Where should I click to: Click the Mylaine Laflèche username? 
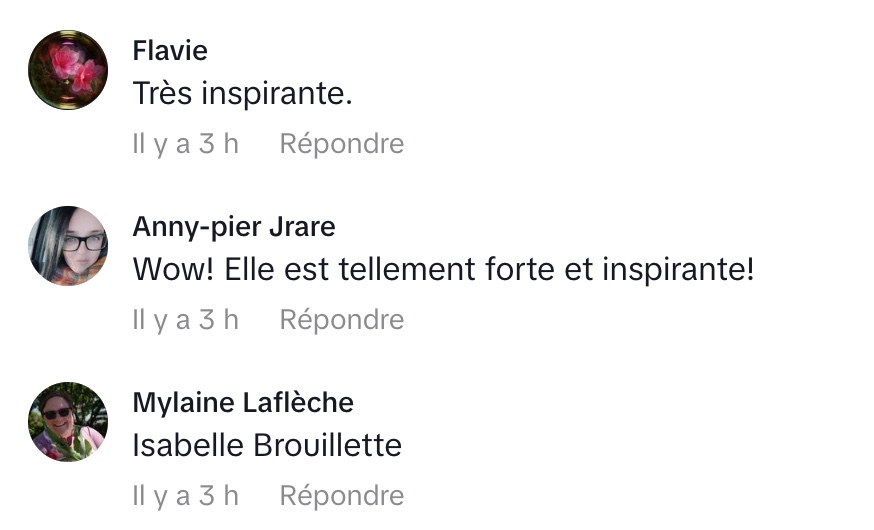[243, 403]
